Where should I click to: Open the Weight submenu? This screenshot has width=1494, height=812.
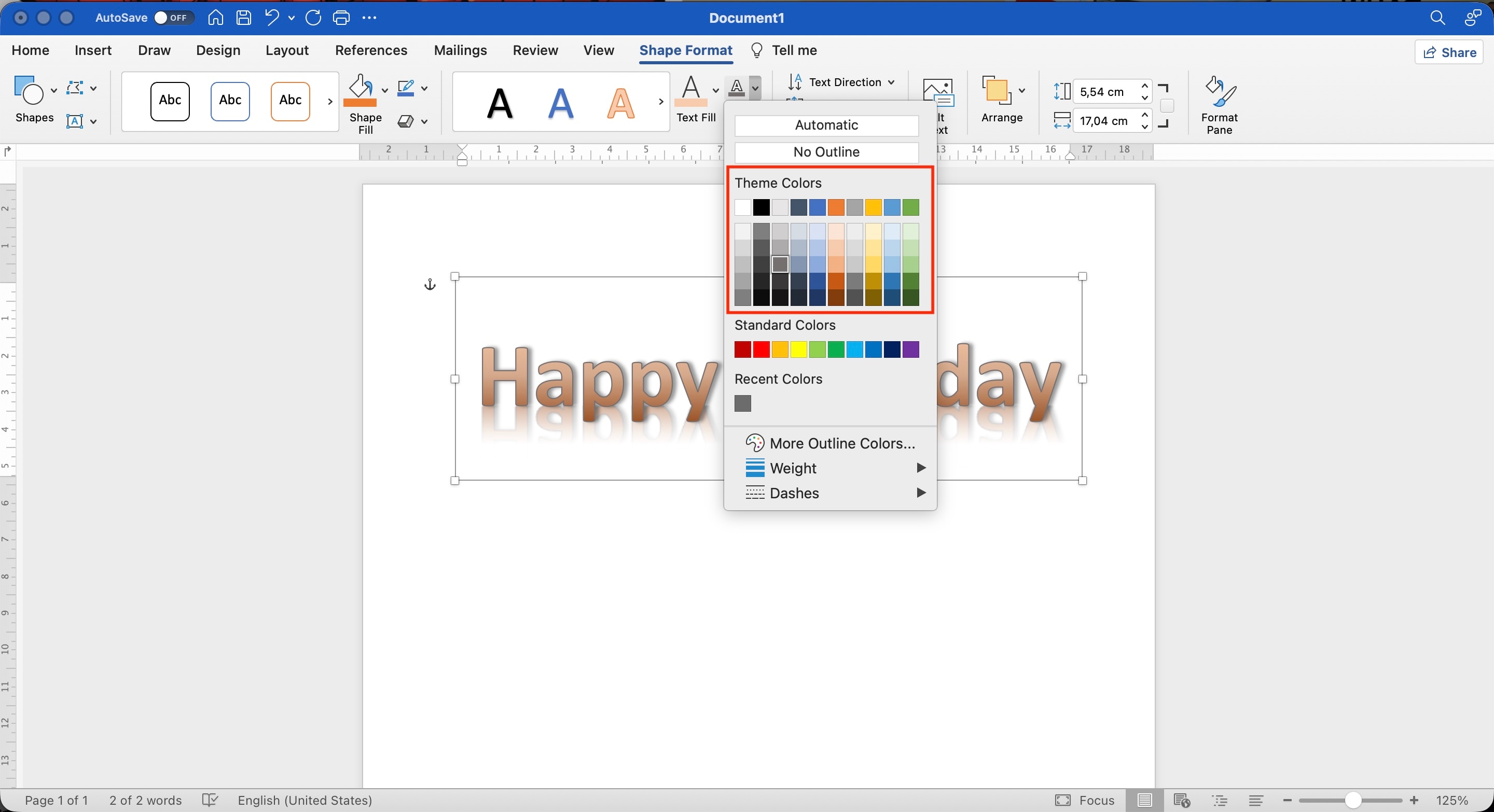coord(831,468)
